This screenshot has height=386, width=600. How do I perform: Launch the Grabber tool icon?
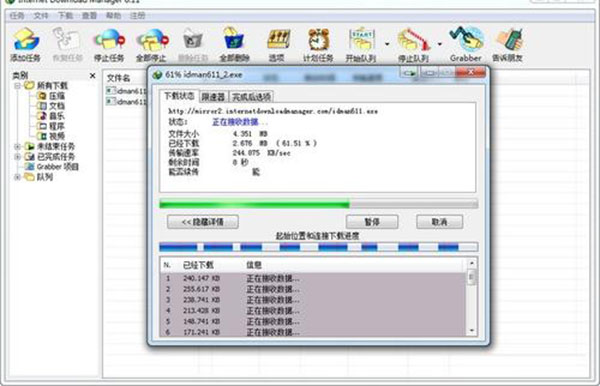tap(466, 39)
